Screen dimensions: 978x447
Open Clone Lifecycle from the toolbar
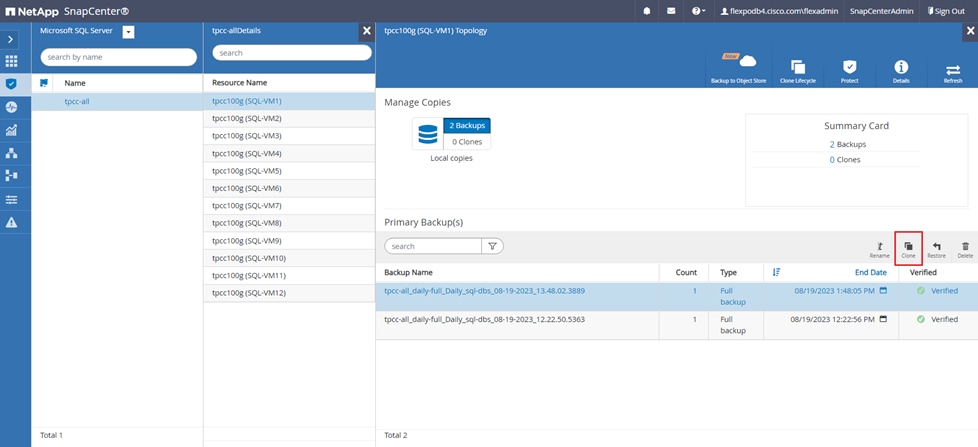(798, 71)
